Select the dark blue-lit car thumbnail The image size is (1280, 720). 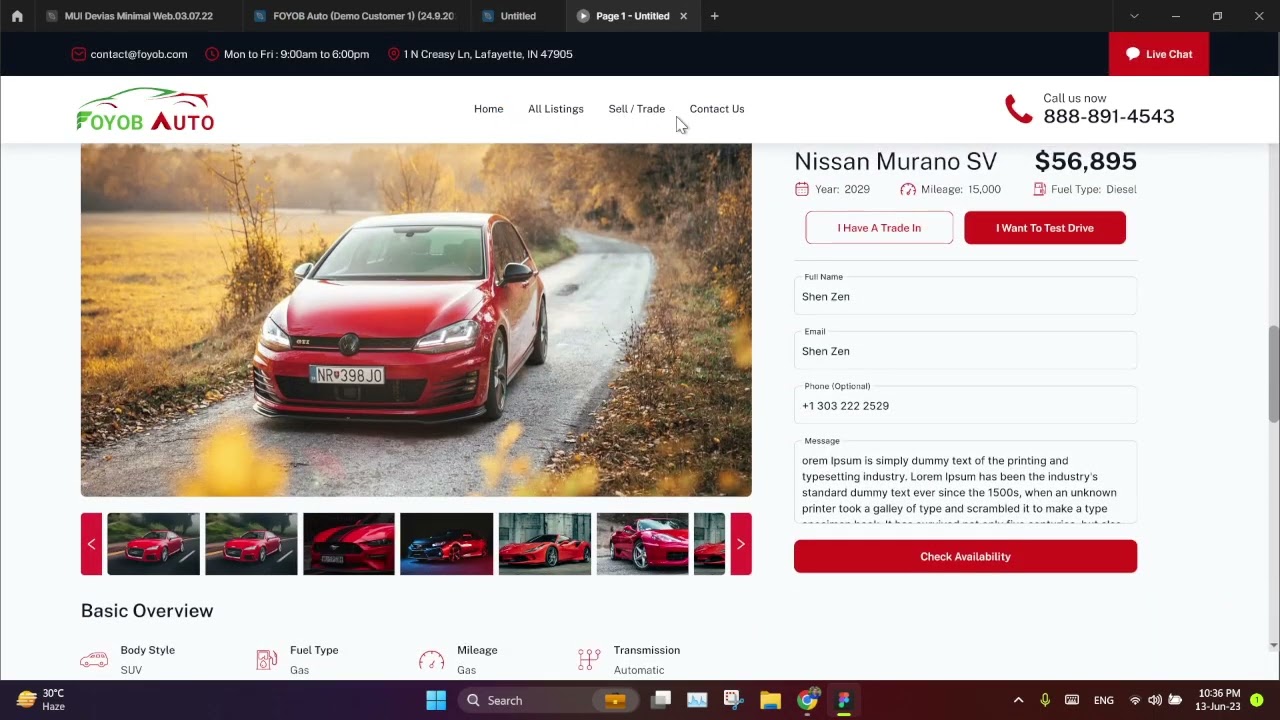pyautogui.click(x=447, y=544)
